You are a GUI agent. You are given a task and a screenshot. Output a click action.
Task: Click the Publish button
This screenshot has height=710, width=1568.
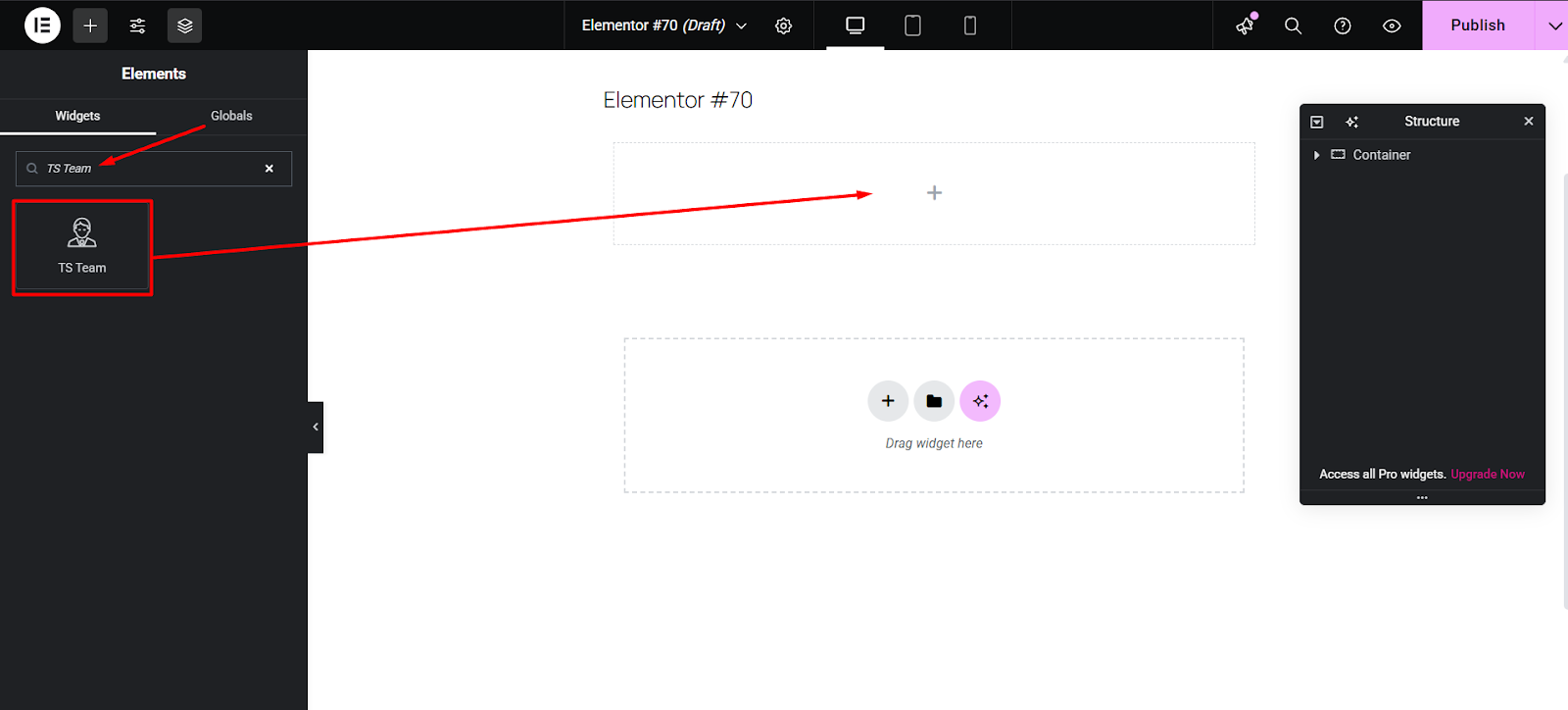click(x=1477, y=25)
